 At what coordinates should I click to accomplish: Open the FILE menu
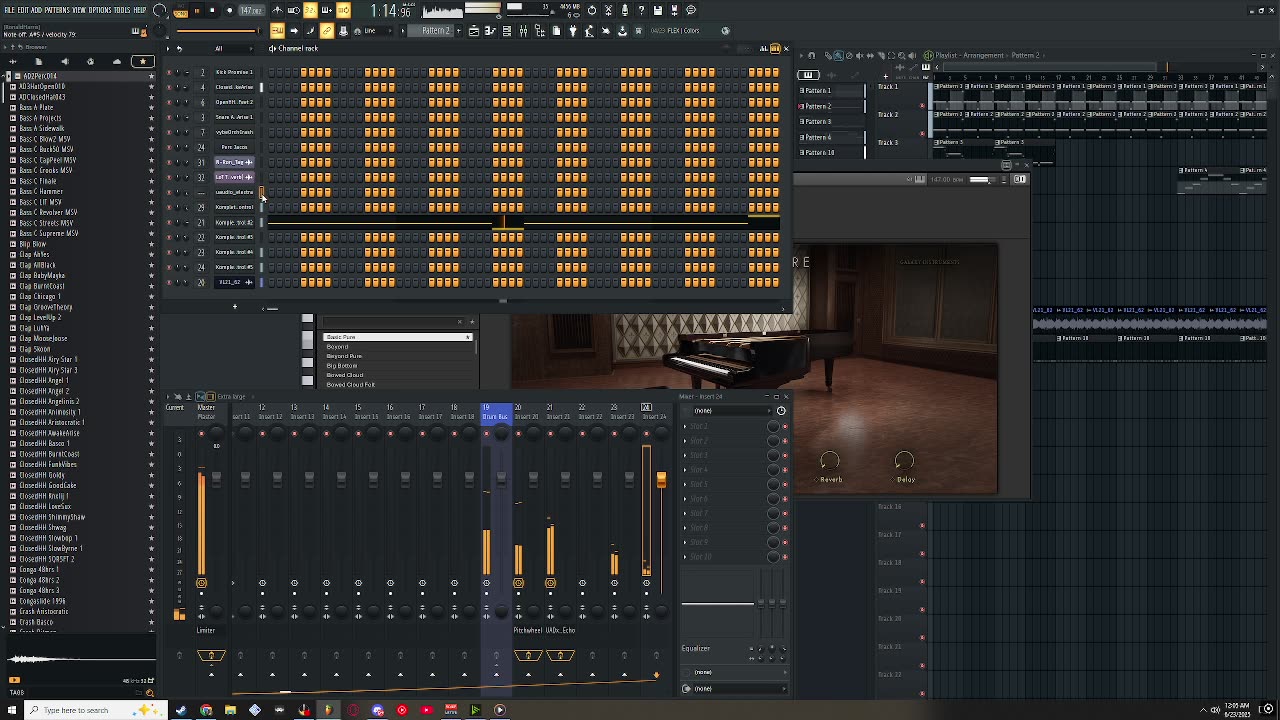(10, 10)
